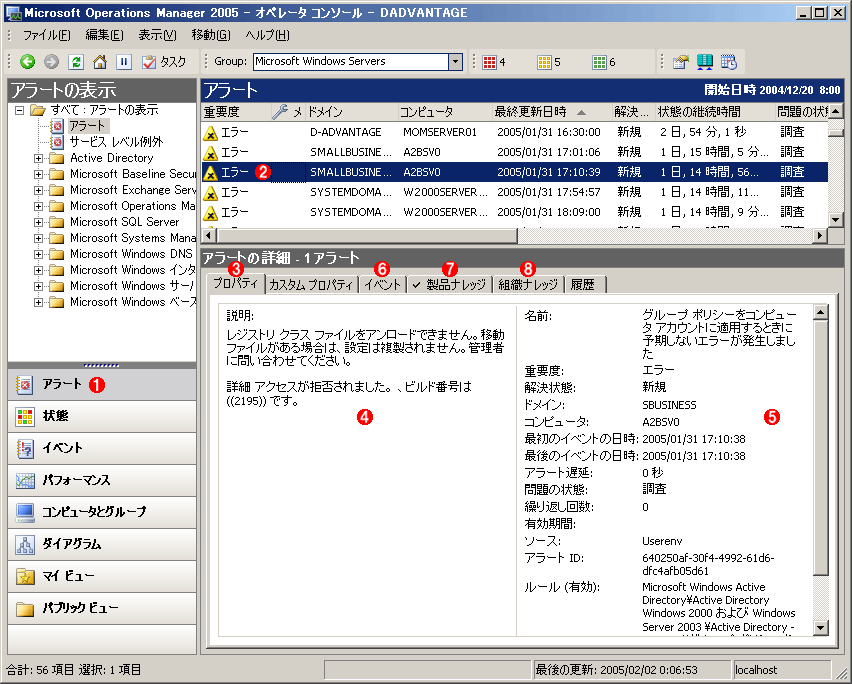
Task: Sort alerts by the コンピュータ column header
Action: tap(446, 112)
